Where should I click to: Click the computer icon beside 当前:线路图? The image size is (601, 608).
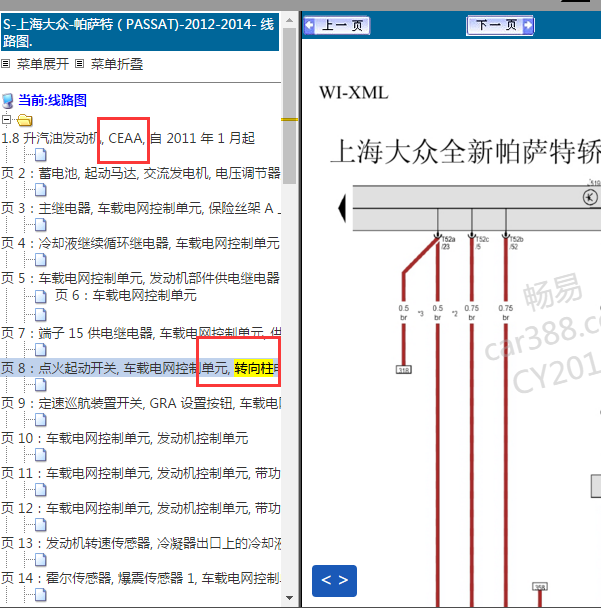click(7, 101)
